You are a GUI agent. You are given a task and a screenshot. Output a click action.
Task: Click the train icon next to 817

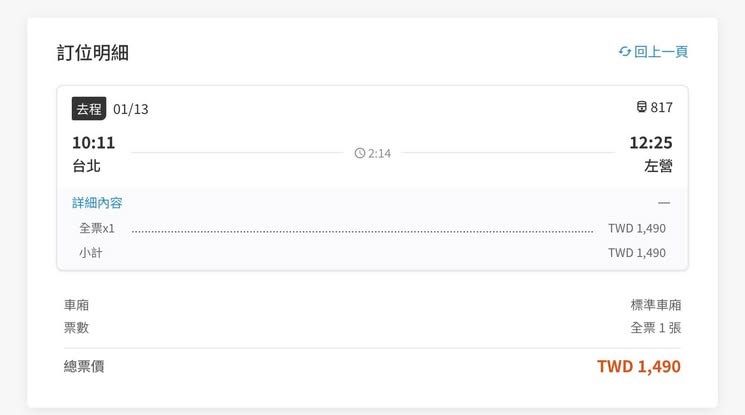coord(642,108)
